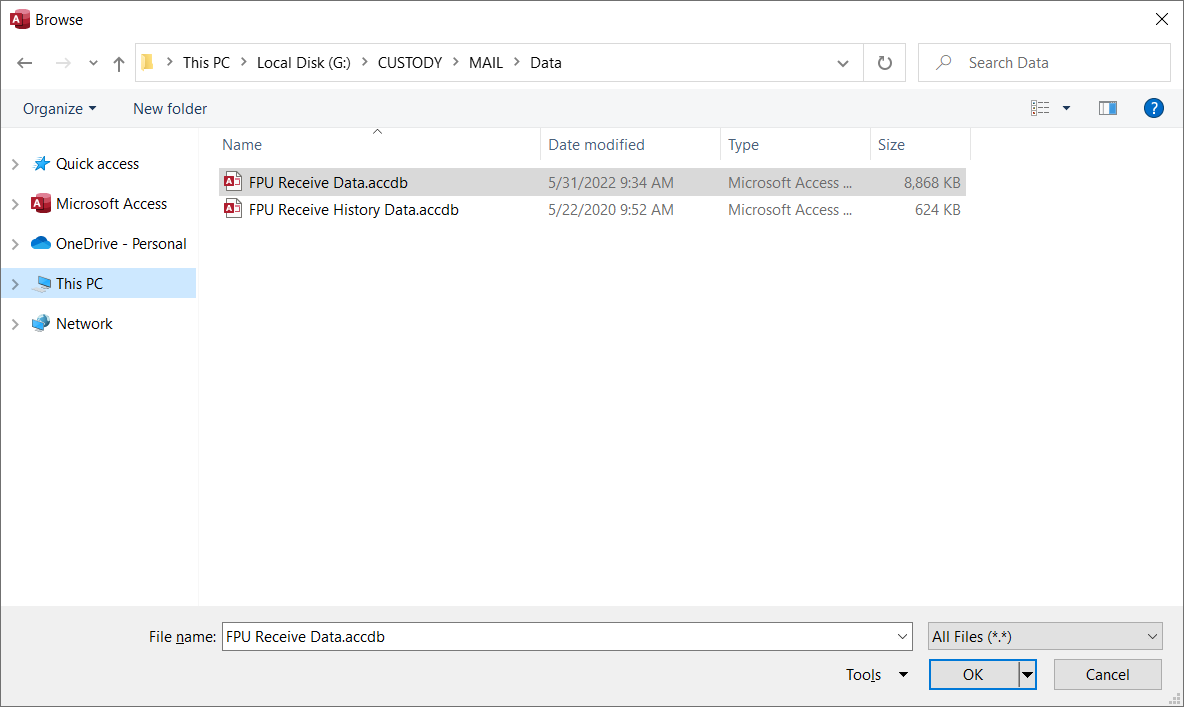Open the OK button's split arrow
The width and height of the screenshot is (1184, 707).
pos(1027,675)
